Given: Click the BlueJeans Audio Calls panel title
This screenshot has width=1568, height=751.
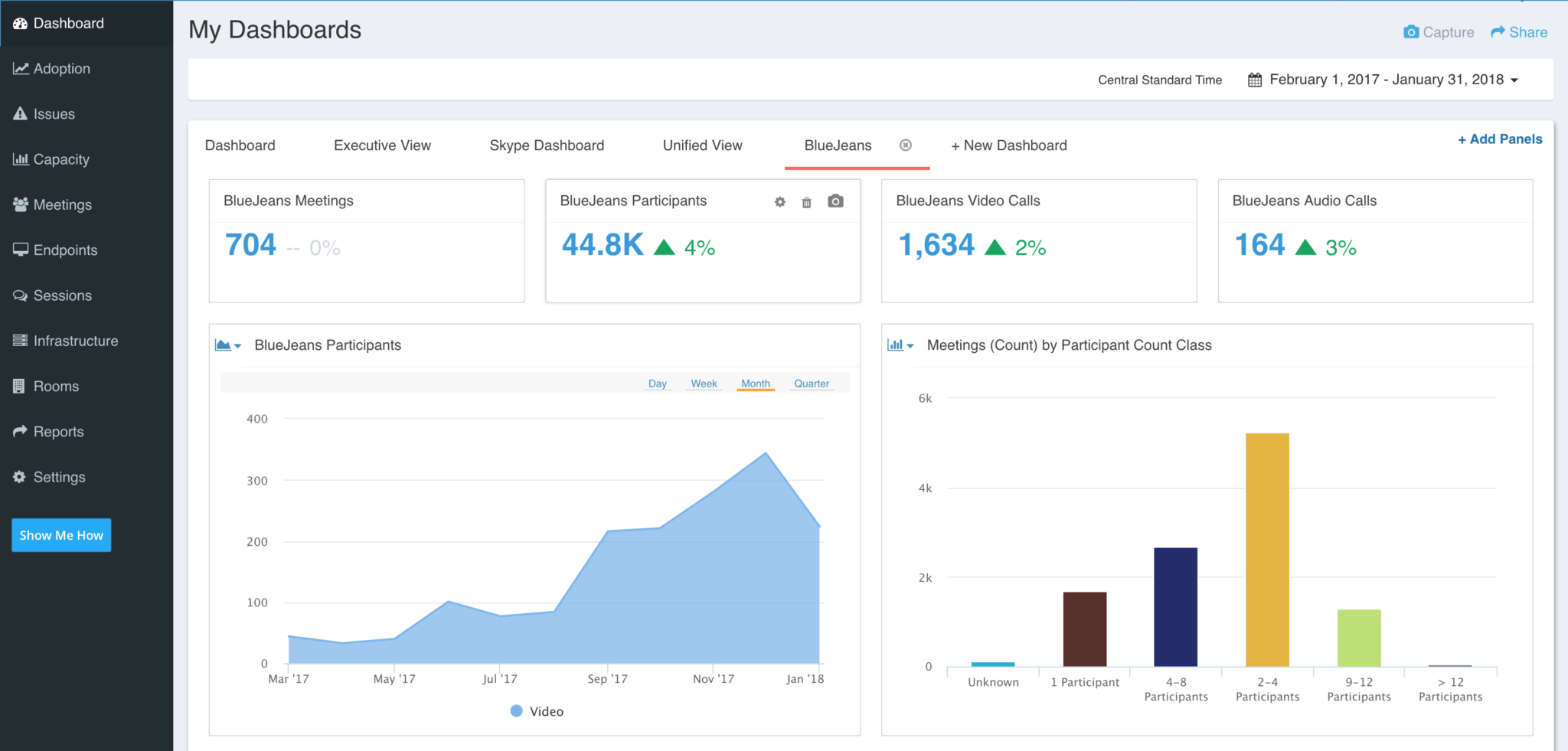Looking at the screenshot, I should pyautogui.click(x=1304, y=201).
